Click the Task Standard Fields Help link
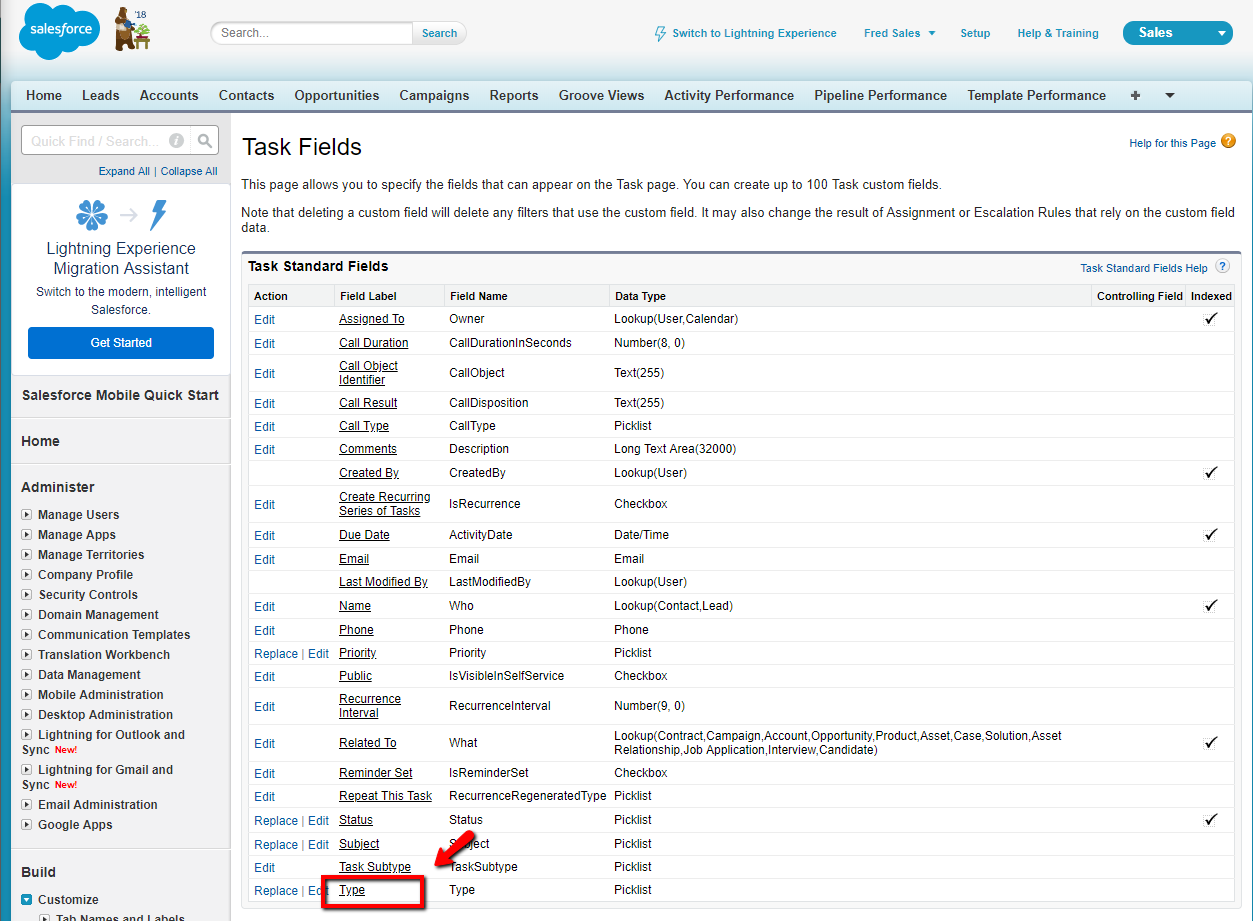 click(x=1144, y=268)
